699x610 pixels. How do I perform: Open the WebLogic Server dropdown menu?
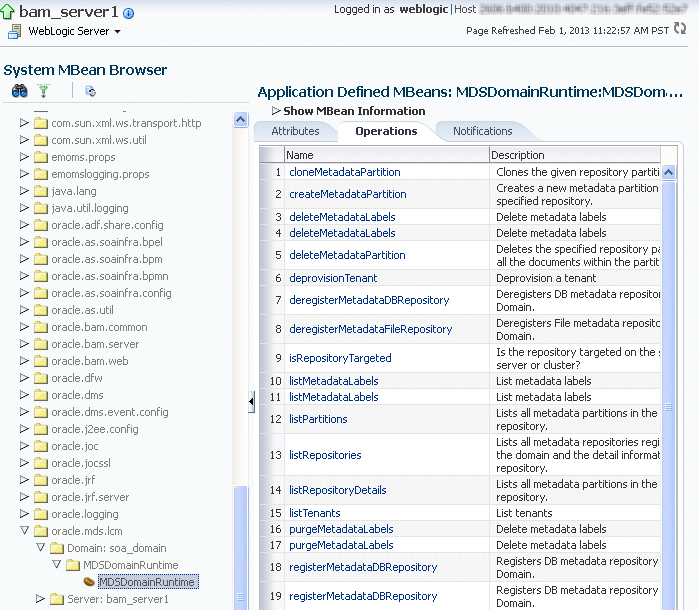point(74,31)
